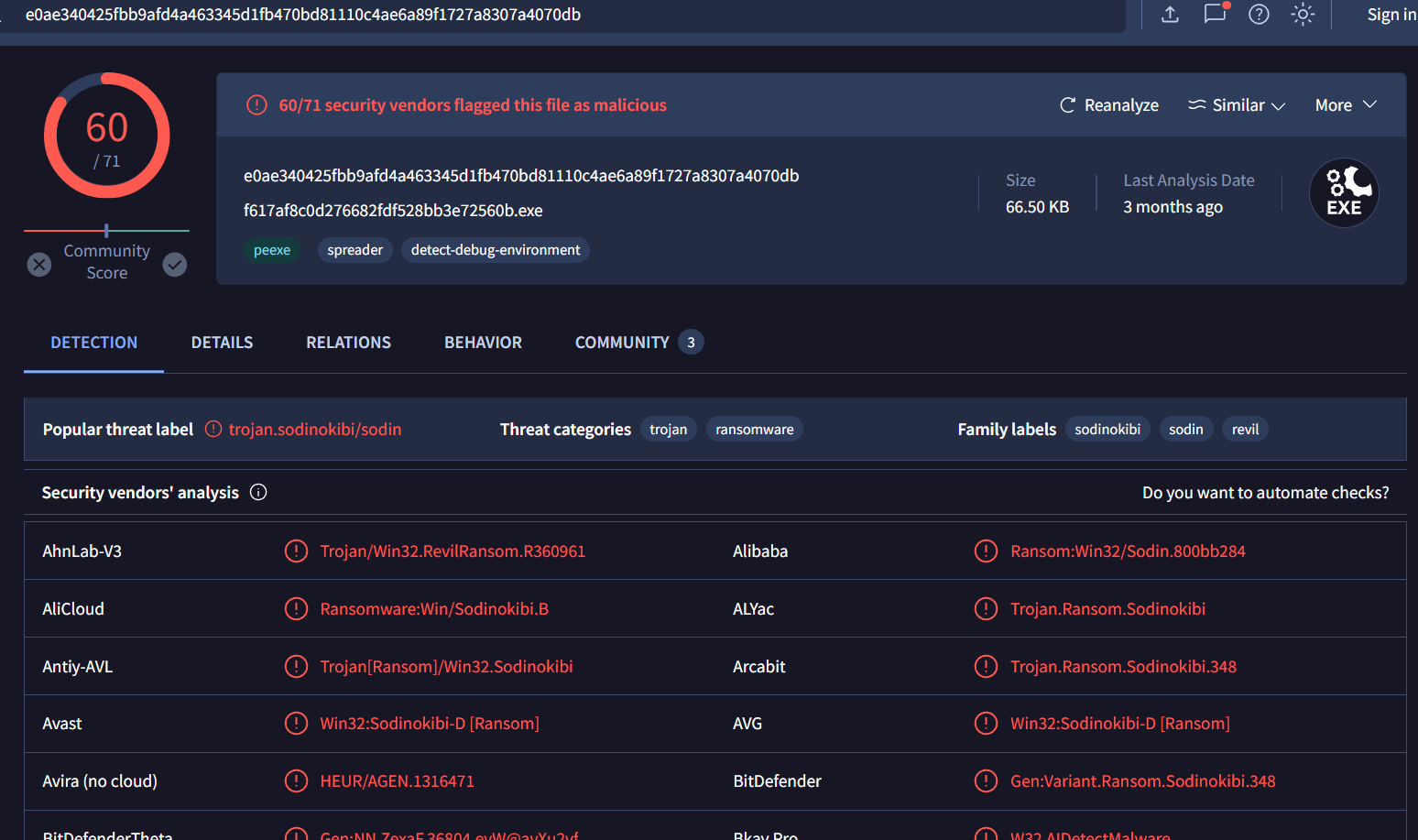Expand the Similar dropdown
The width and height of the screenshot is (1418, 840).
[1237, 105]
